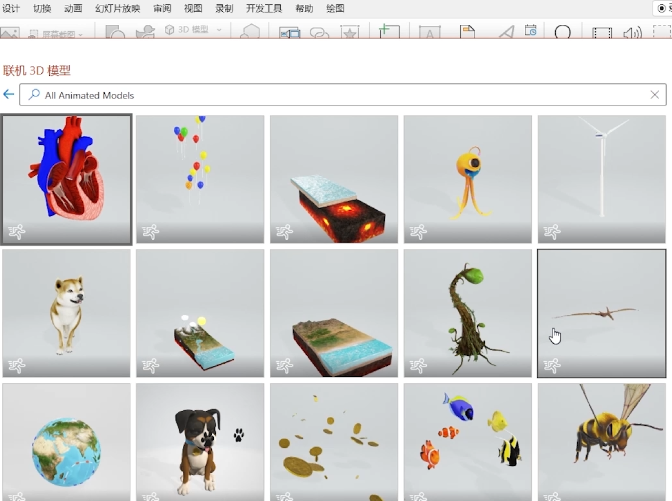This screenshot has height=501, width=672.
Task: Select the growing beanstalk plant model
Action: [x=468, y=313]
